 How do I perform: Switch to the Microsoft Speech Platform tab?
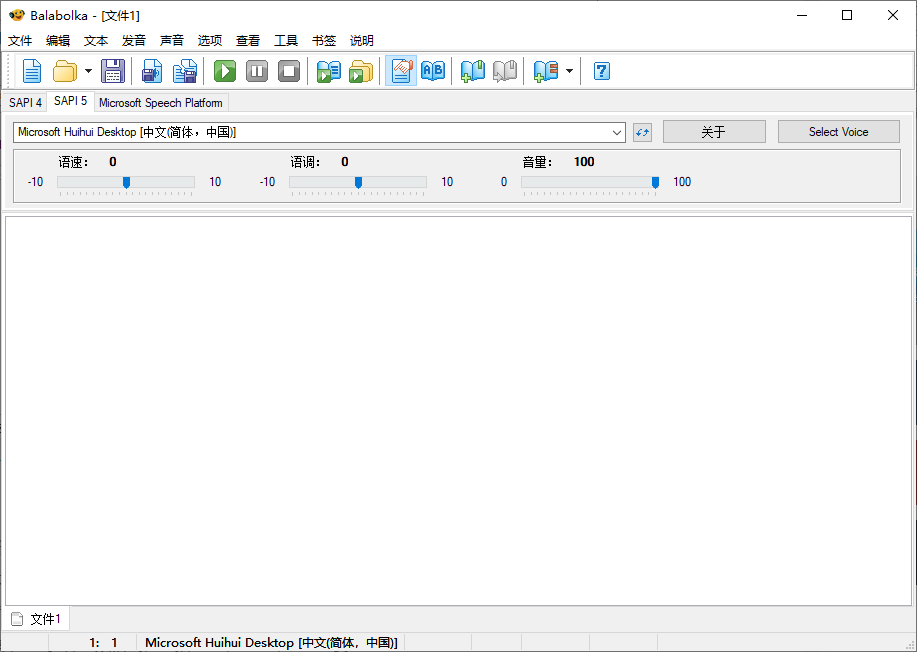tap(160, 102)
